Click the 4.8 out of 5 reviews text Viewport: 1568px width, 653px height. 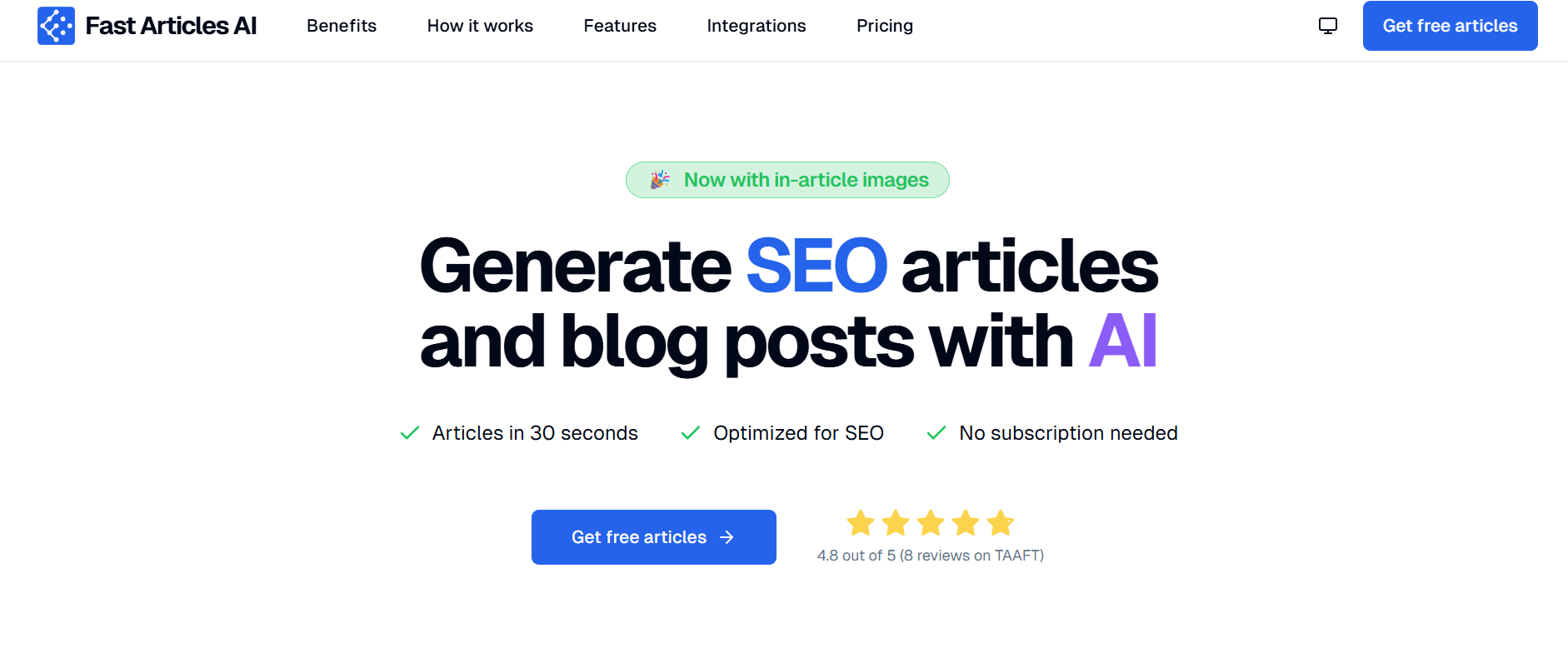[931, 556]
